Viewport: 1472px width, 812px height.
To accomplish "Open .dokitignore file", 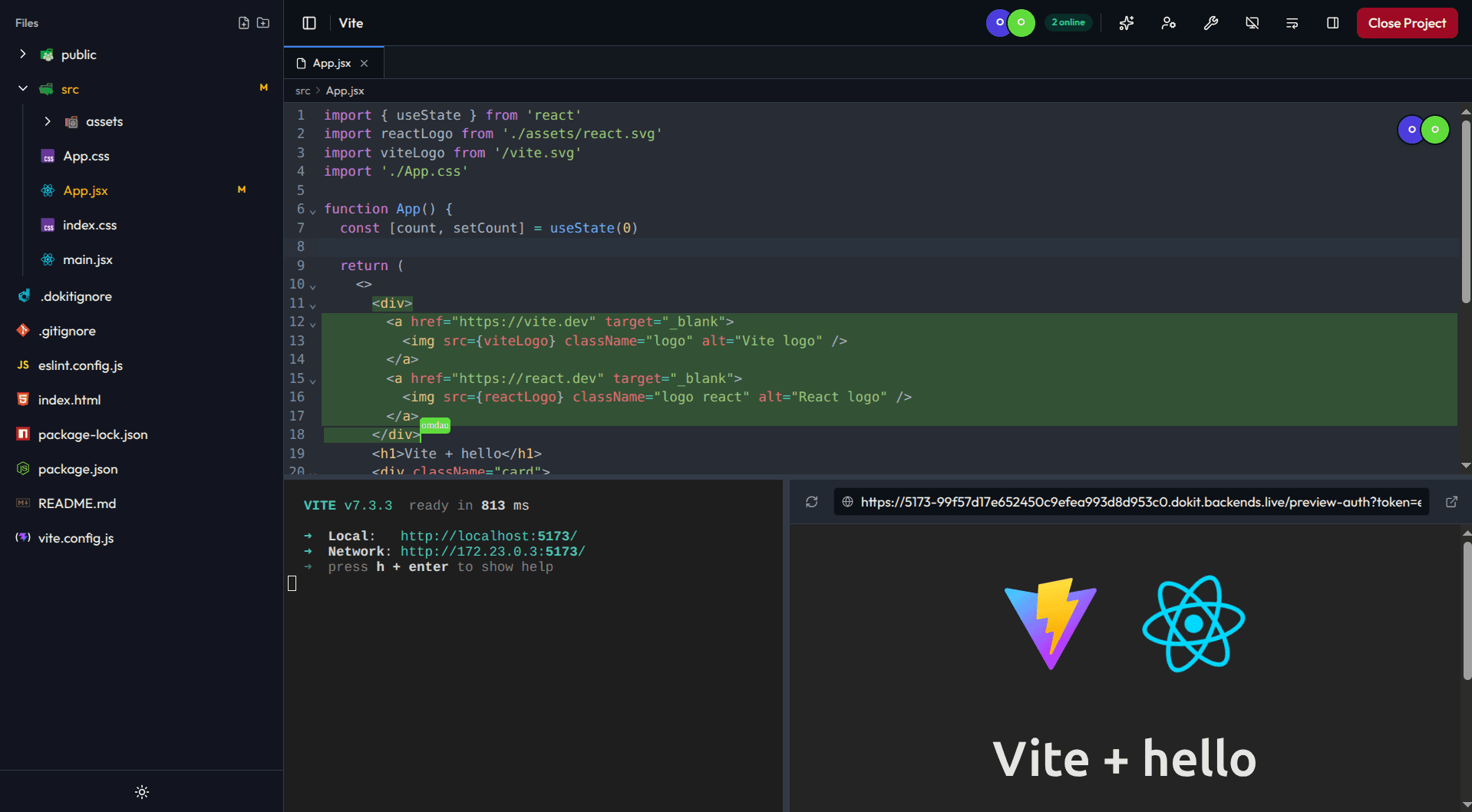I will click(75, 296).
